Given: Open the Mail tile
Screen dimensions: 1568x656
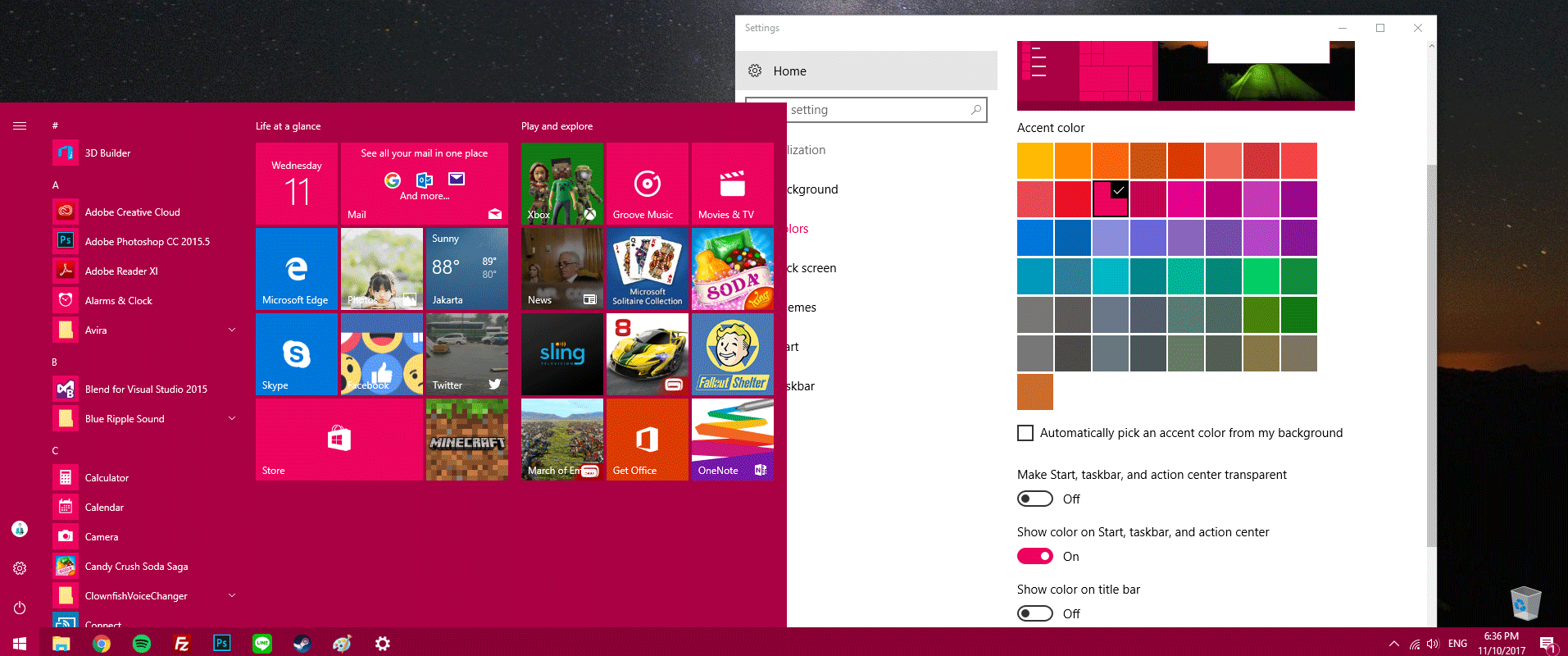Looking at the screenshot, I should point(425,184).
